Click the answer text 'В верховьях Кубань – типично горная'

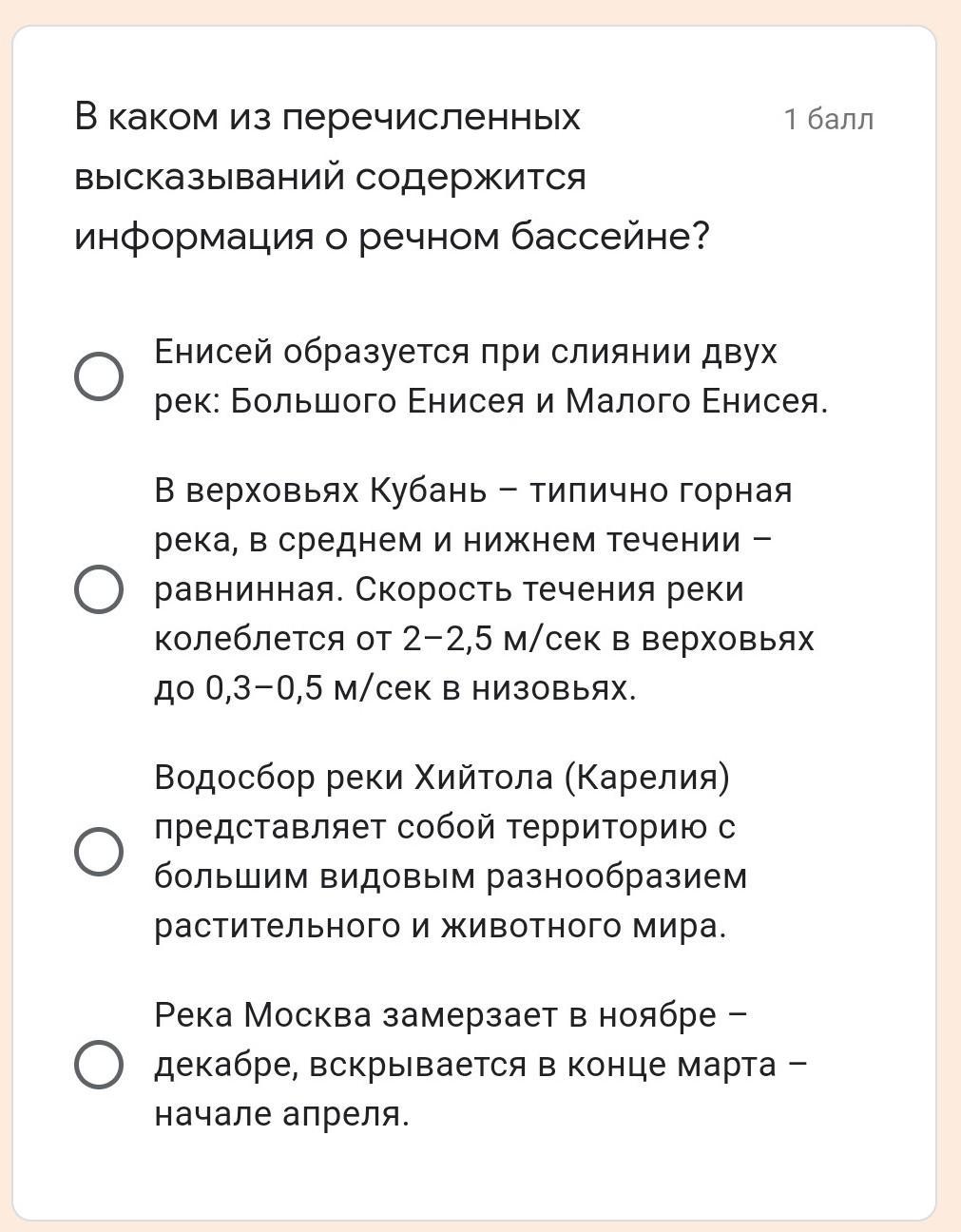coord(472,491)
